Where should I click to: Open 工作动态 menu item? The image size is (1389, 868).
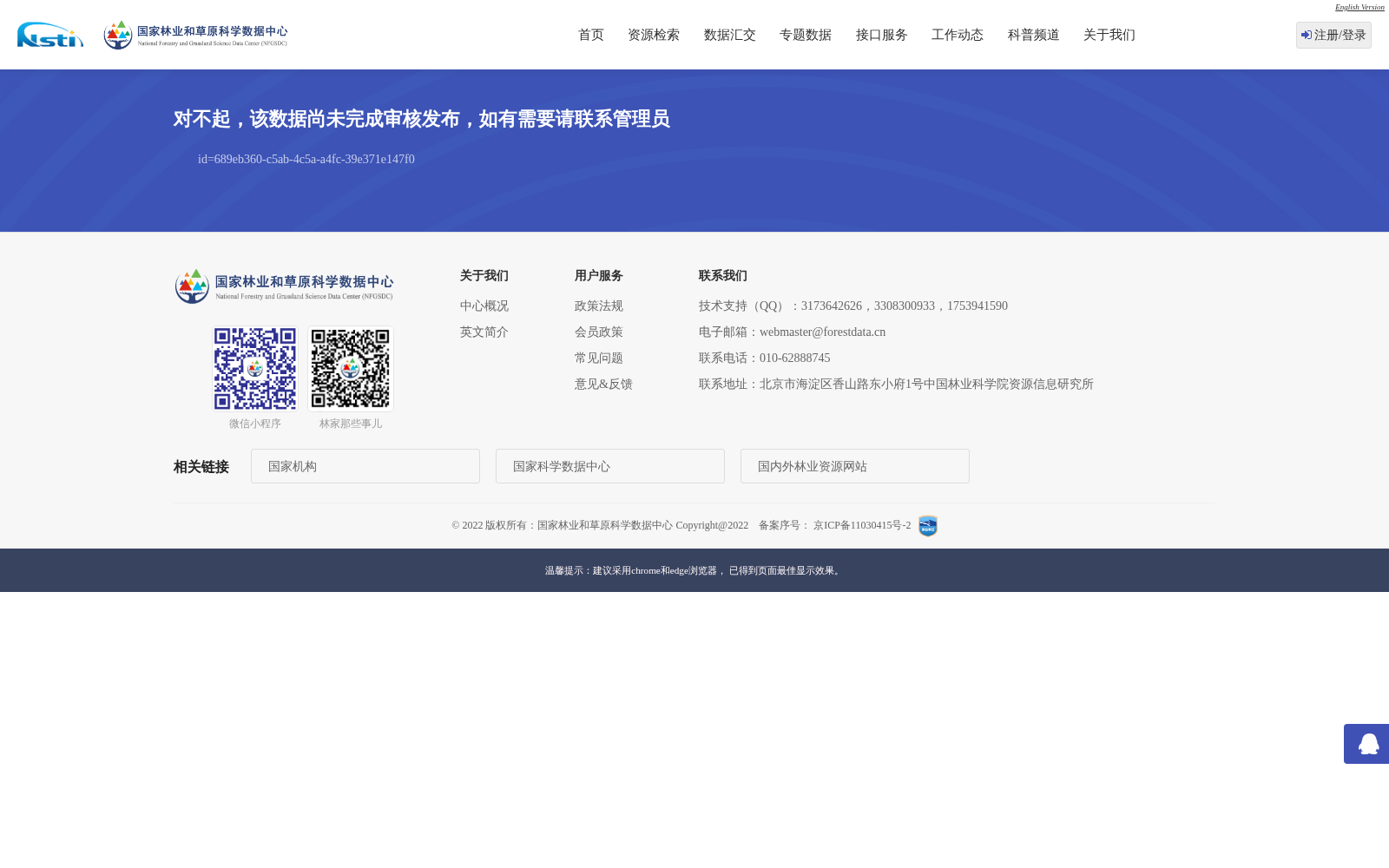pos(958,35)
